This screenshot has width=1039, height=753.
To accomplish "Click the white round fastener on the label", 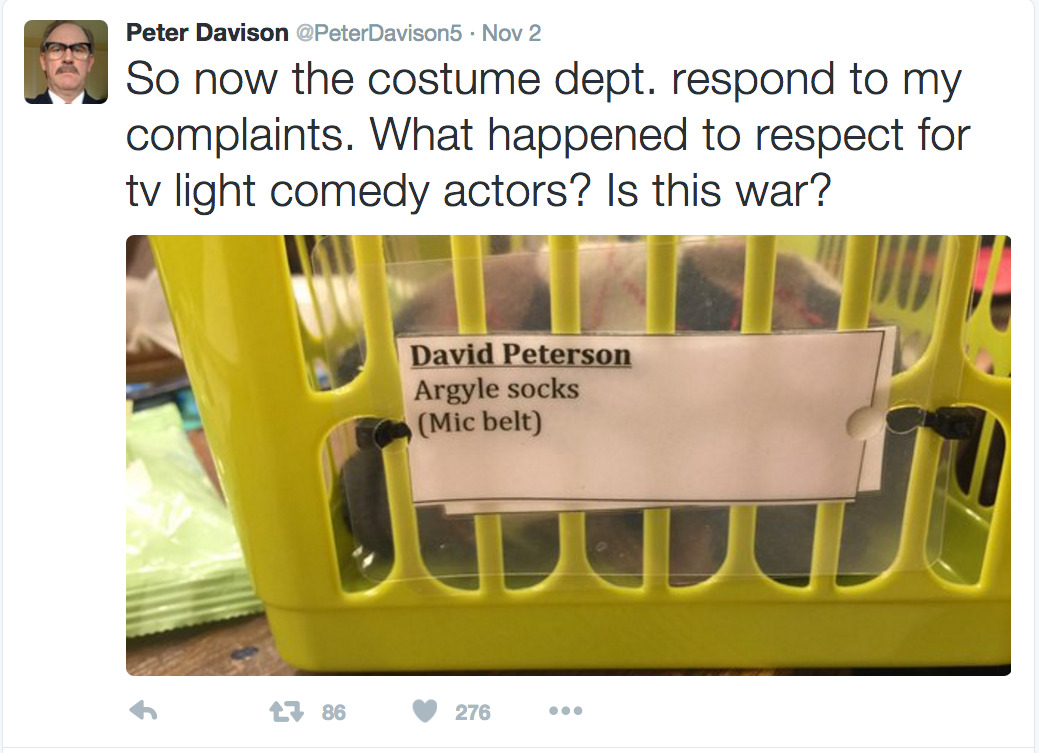I will coord(864,422).
